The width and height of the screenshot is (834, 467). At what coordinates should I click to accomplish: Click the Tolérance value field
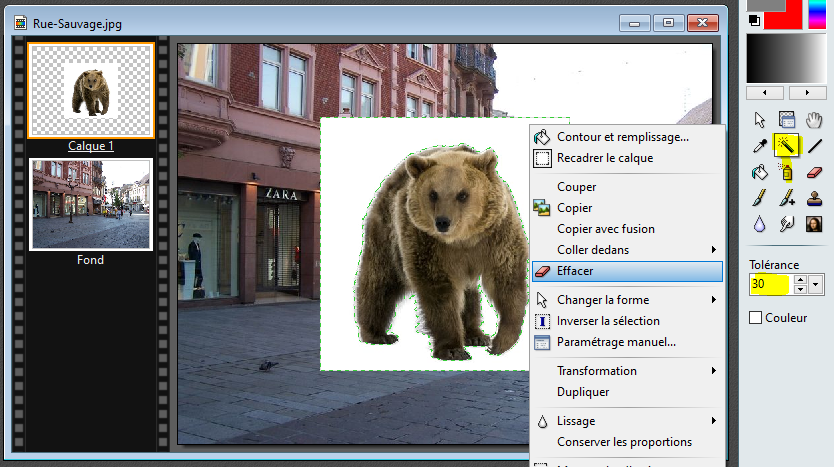coord(770,285)
